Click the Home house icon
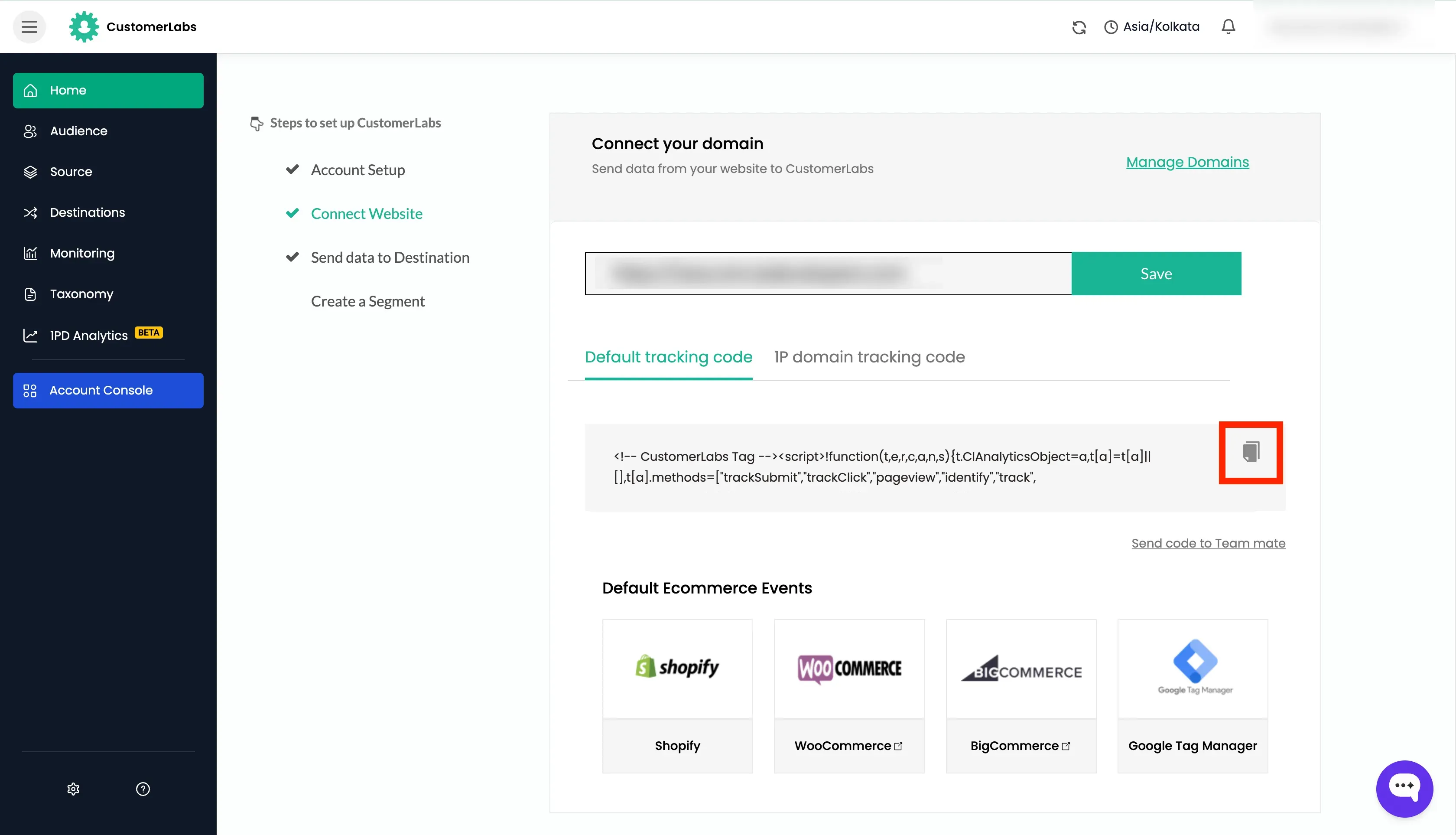Image resolution: width=1456 pixels, height=835 pixels. [x=30, y=90]
